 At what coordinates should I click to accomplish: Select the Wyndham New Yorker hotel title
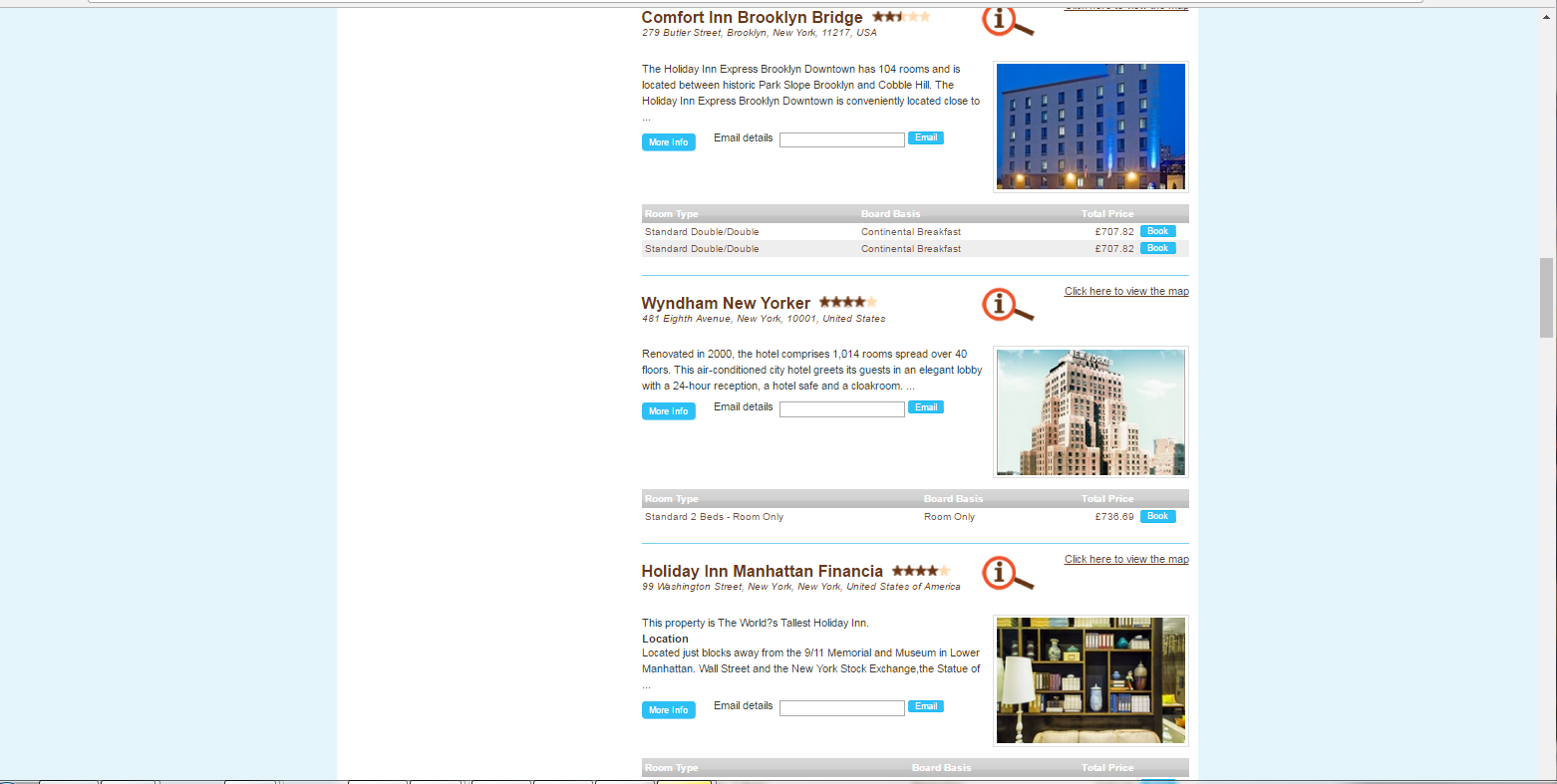coord(727,304)
